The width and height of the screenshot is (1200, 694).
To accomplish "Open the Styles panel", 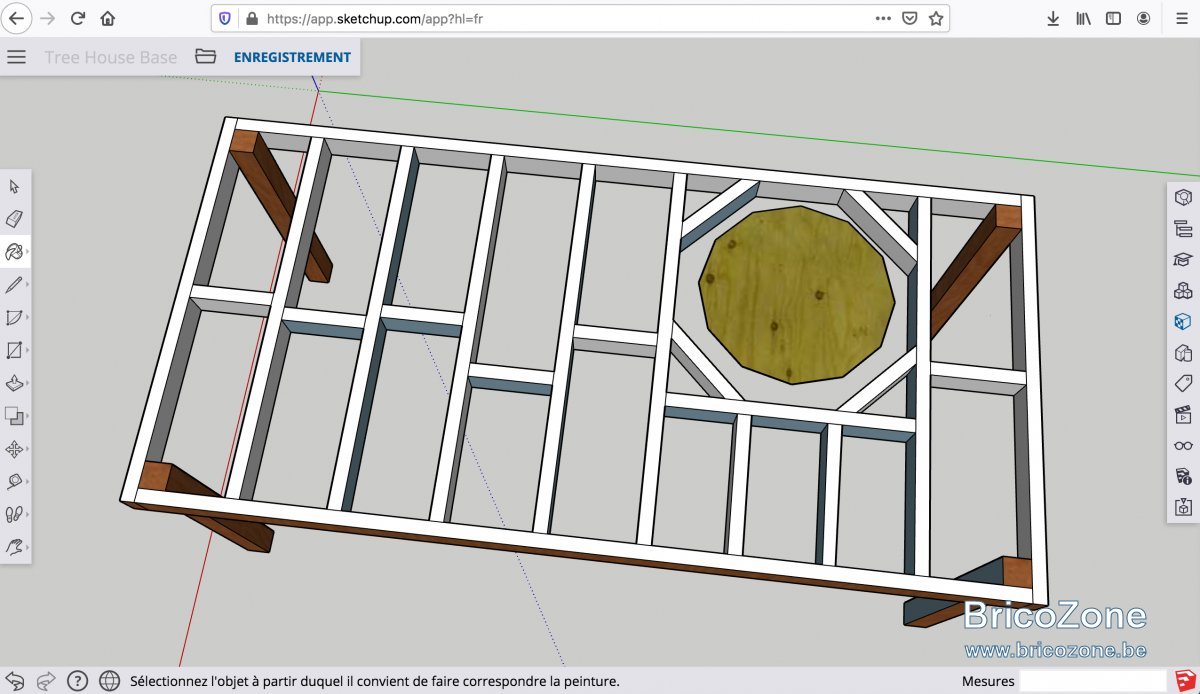I will click(1183, 352).
